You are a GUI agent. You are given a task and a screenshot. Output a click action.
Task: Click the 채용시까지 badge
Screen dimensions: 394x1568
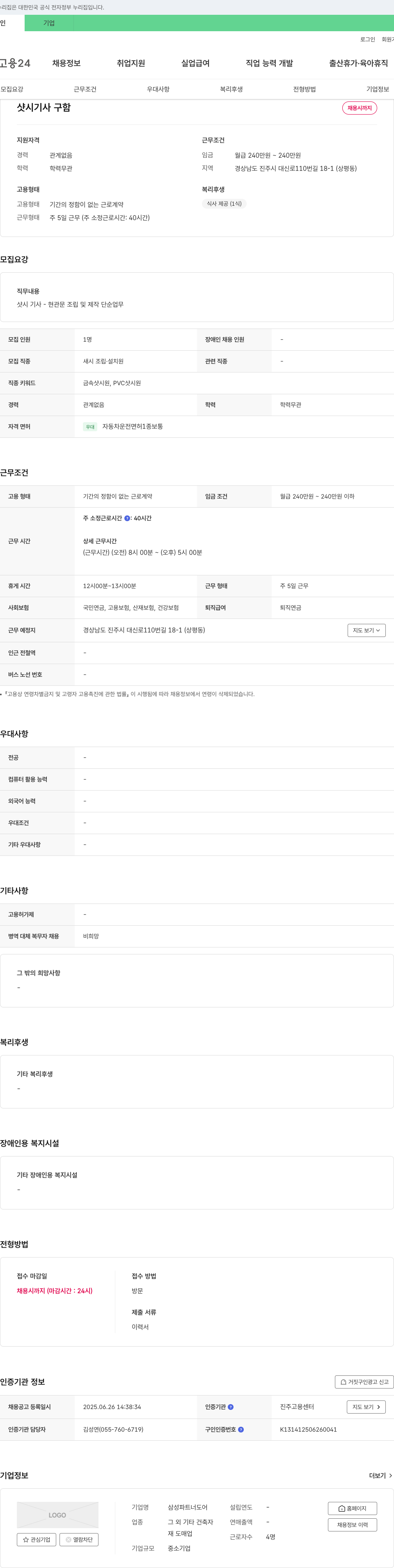pos(360,108)
